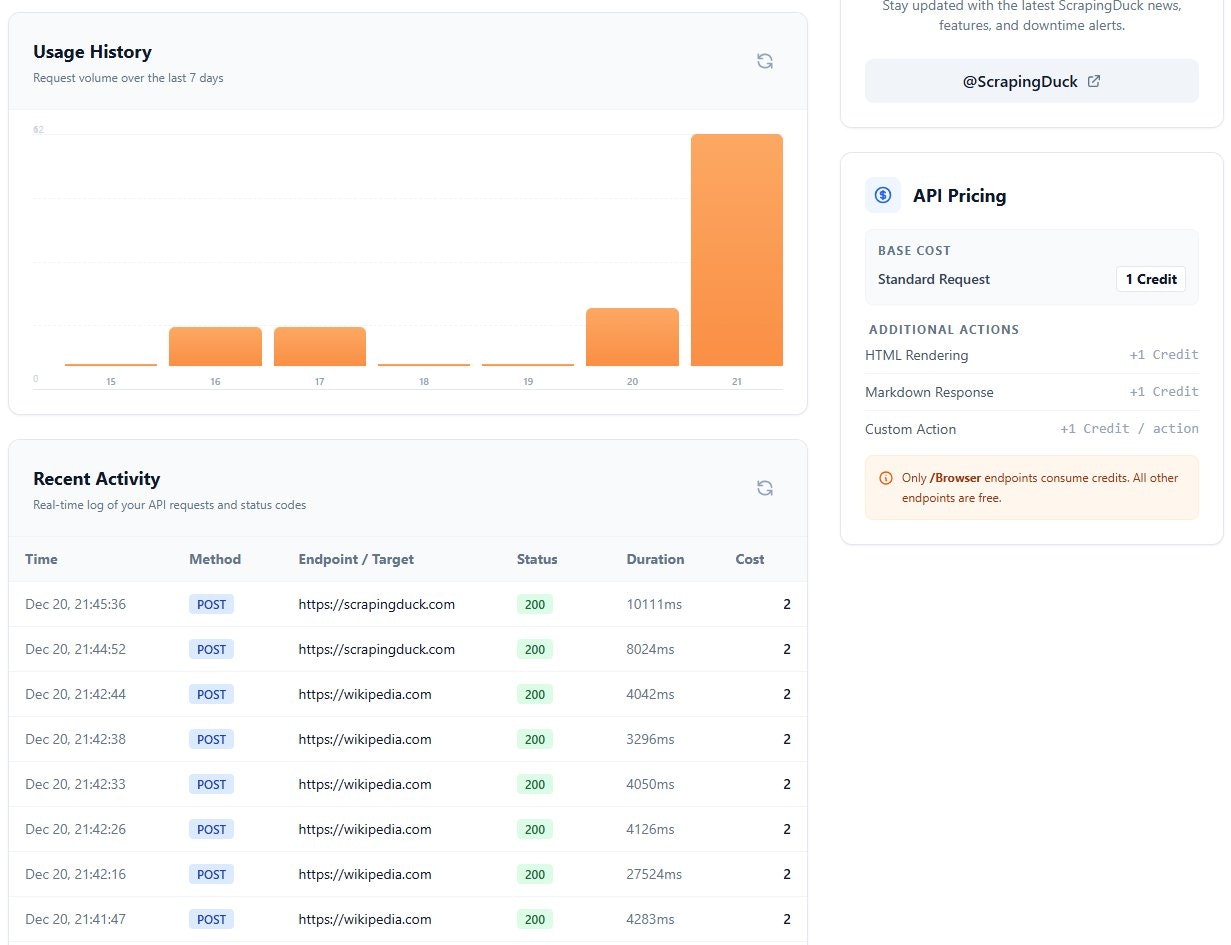
Task: Click the Custom Action pricing row
Action: (1032, 429)
